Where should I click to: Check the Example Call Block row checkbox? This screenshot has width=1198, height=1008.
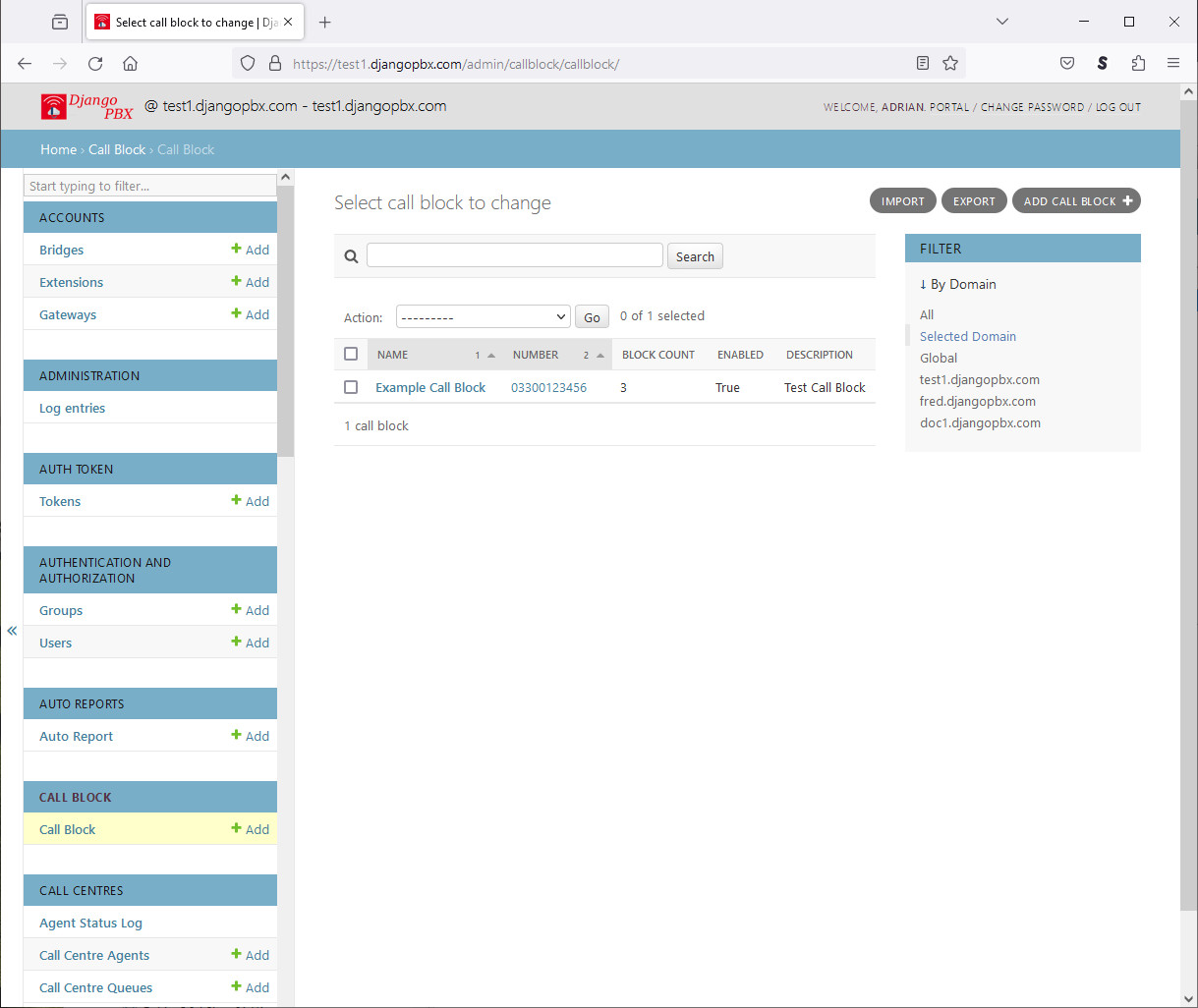(x=351, y=387)
